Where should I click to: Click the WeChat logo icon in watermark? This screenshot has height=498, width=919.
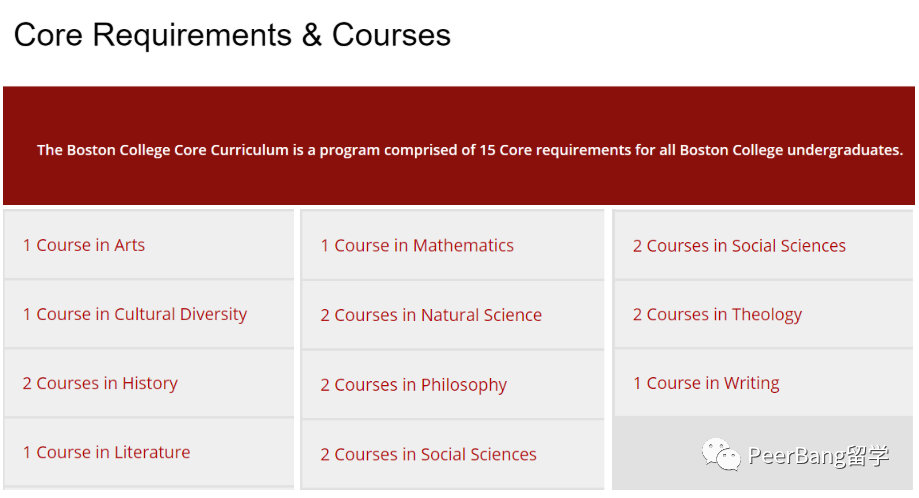[x=721, y=454]
